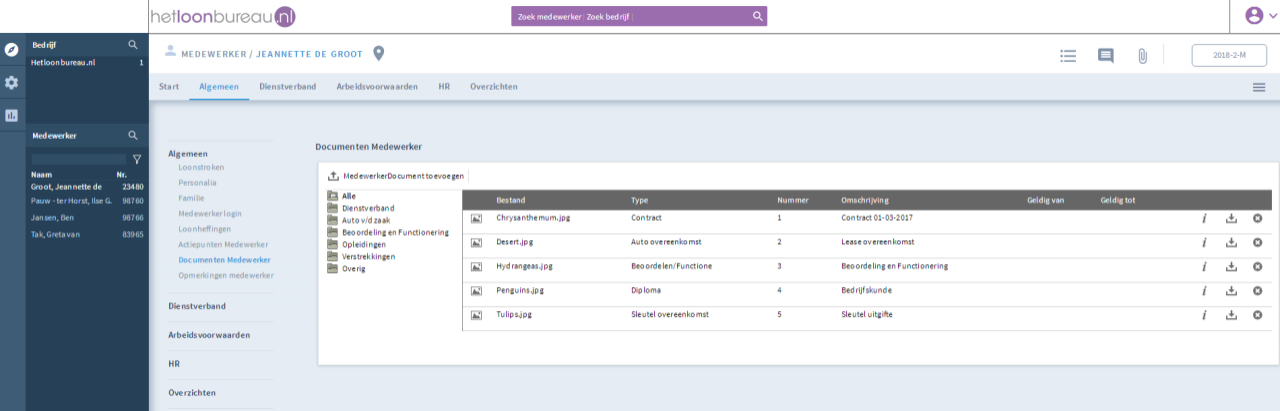The image size is (1280, 411).
Task: Open the period selector 2018-2-M
Action: click(x=1229, y=56)
